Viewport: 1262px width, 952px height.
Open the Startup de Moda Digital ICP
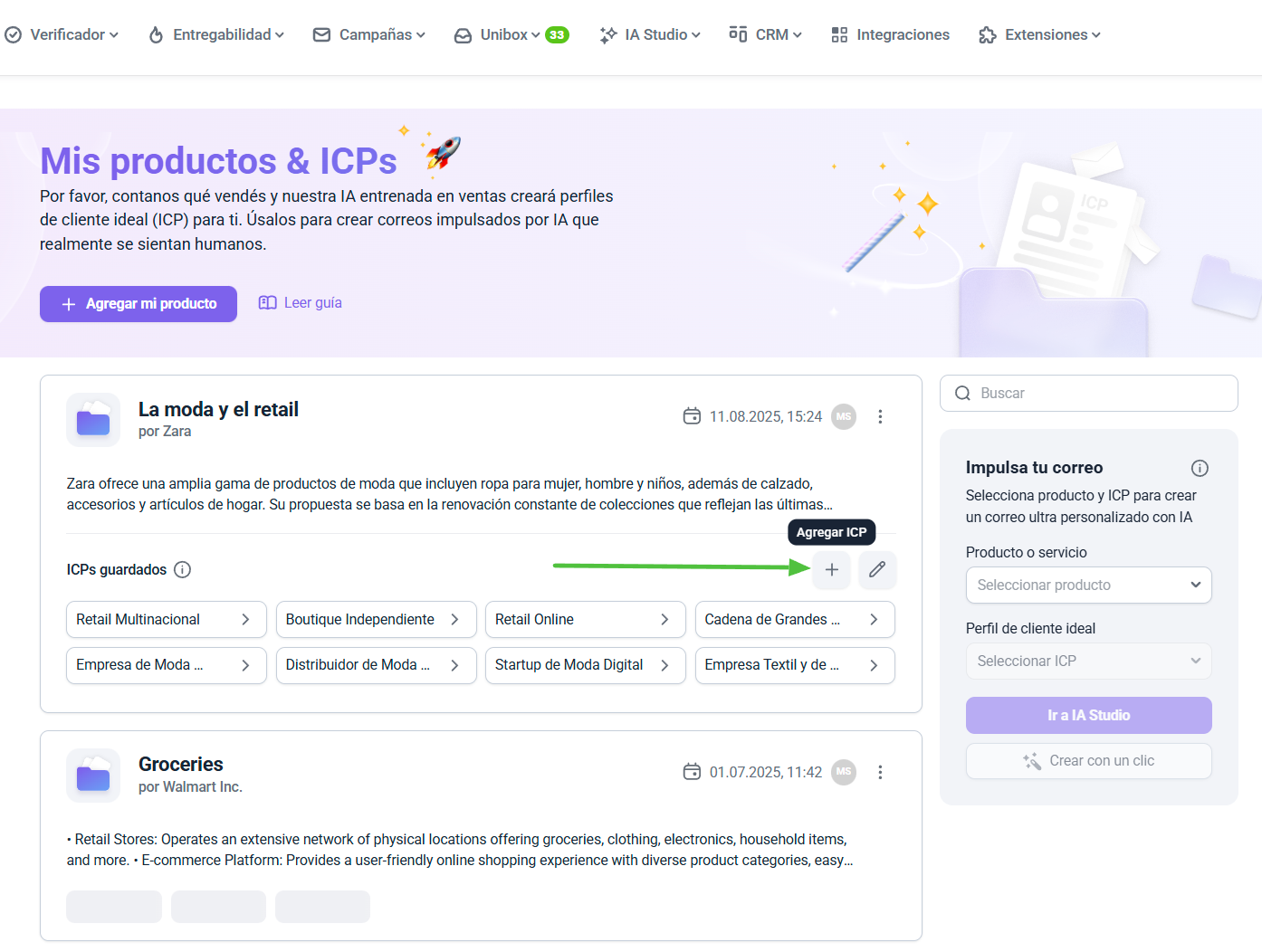click(x=585, y=665)
